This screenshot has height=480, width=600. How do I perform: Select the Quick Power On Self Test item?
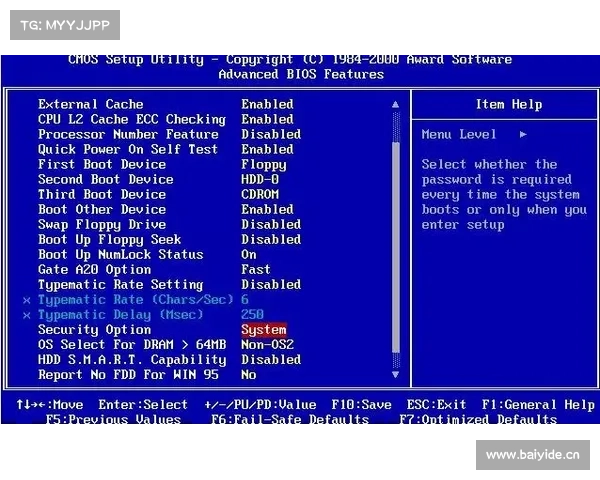pos(127,149)
